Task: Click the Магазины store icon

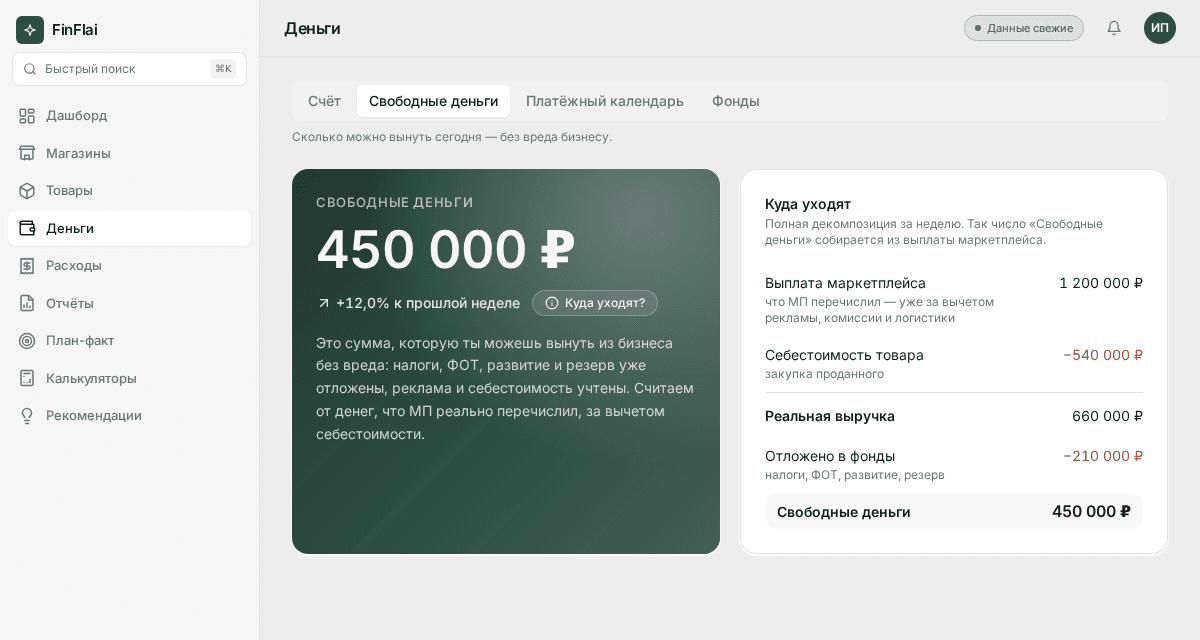Action: 27,153
